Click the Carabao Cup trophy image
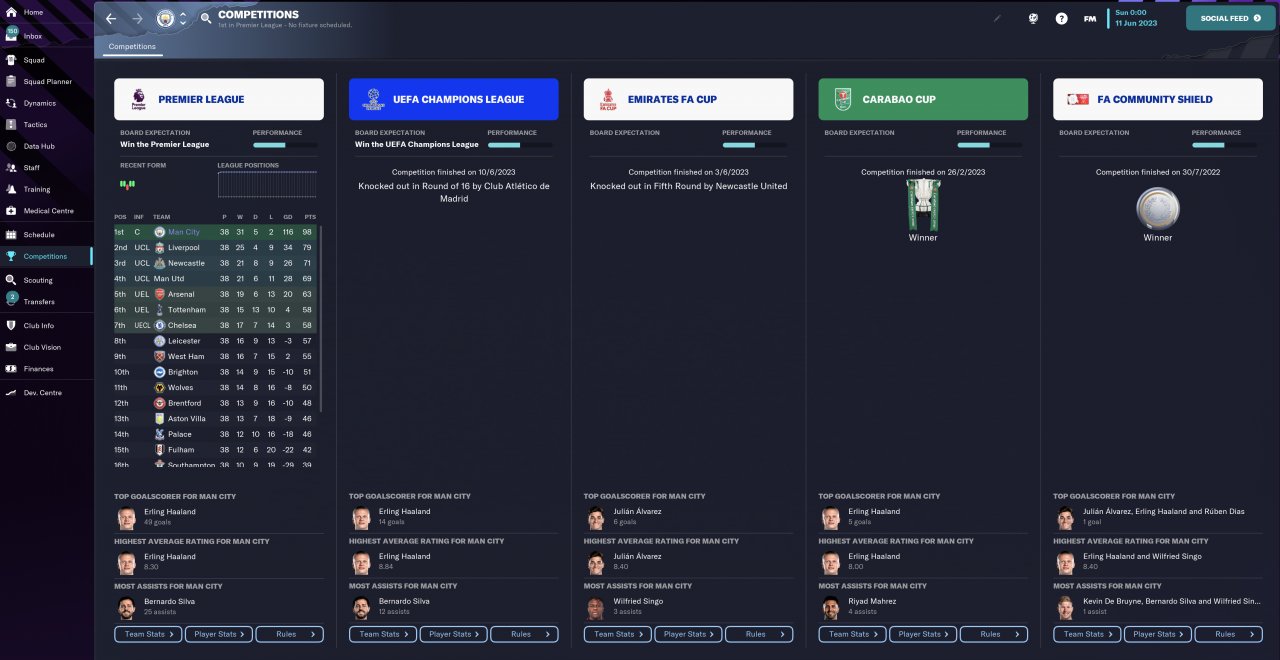The image size is (1280, 660). 923,204
